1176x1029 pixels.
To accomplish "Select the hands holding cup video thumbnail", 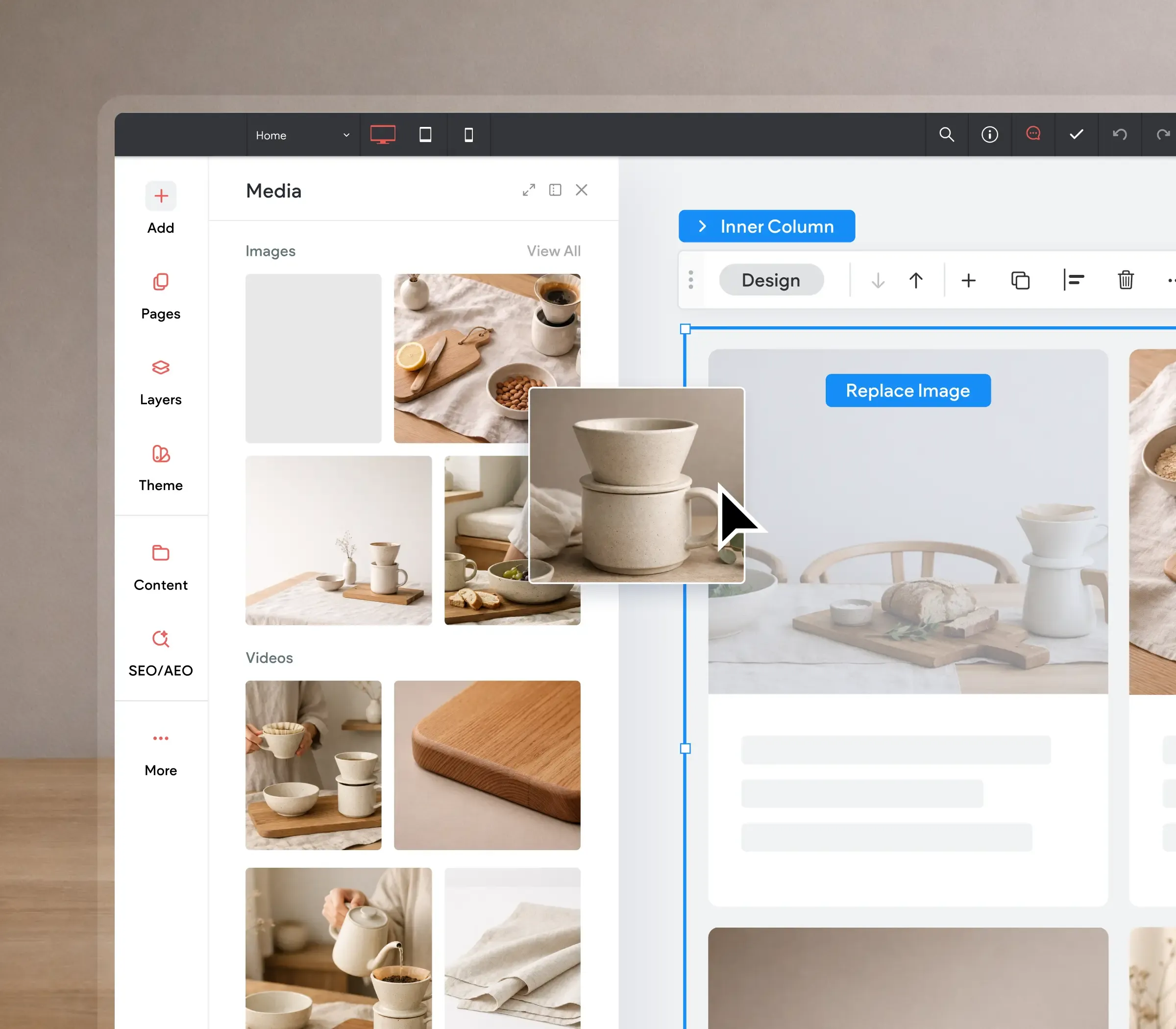I will 314,765.
